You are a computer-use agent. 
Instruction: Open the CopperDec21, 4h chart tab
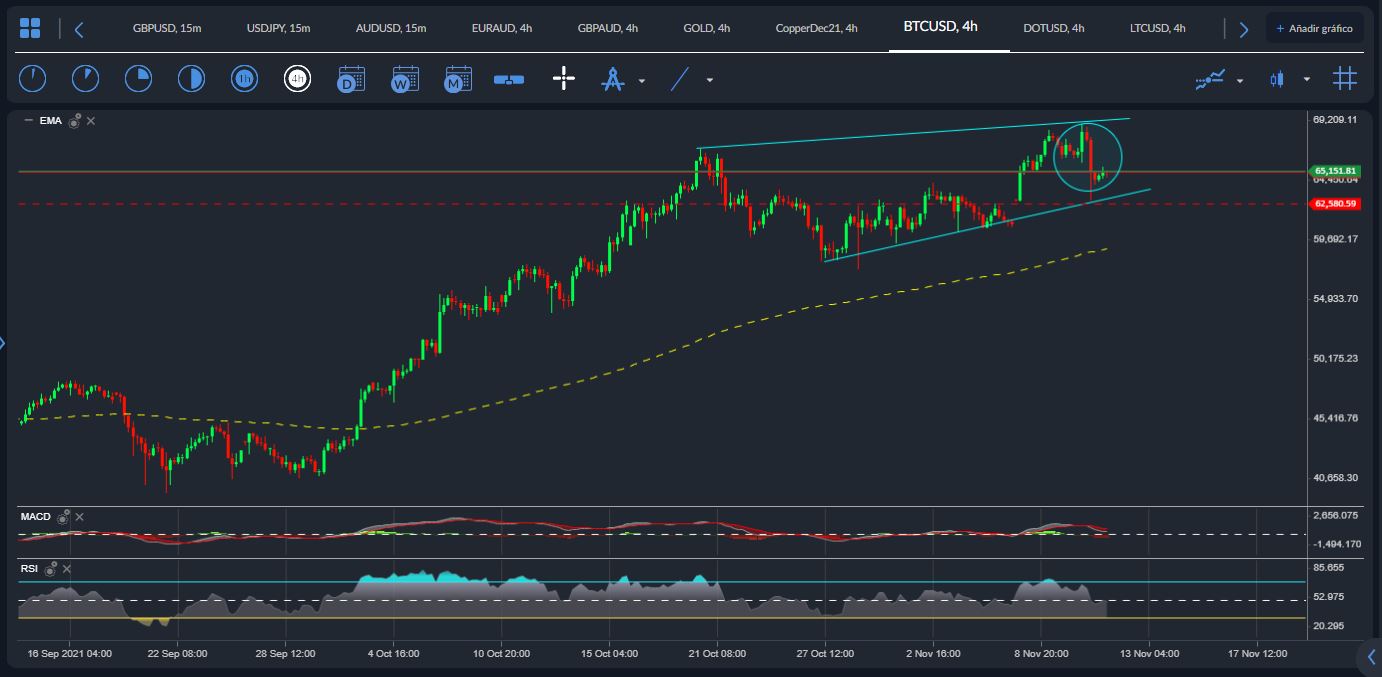point(817,28)
